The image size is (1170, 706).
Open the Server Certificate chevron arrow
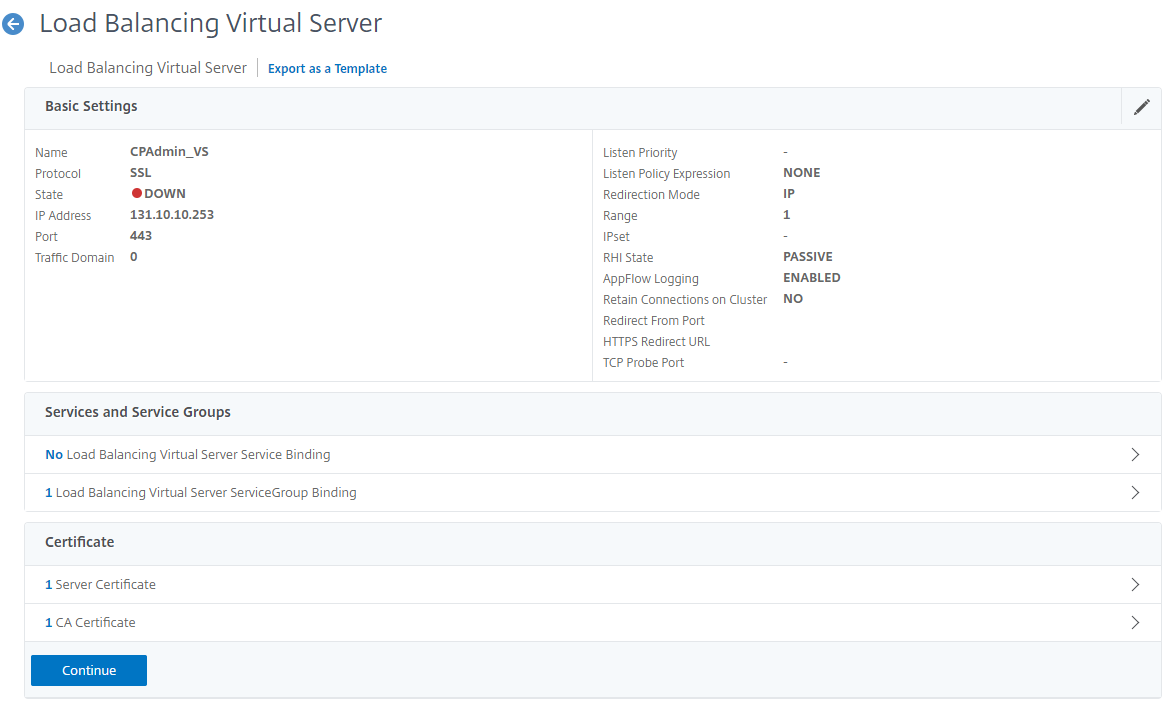[1135, 585]
